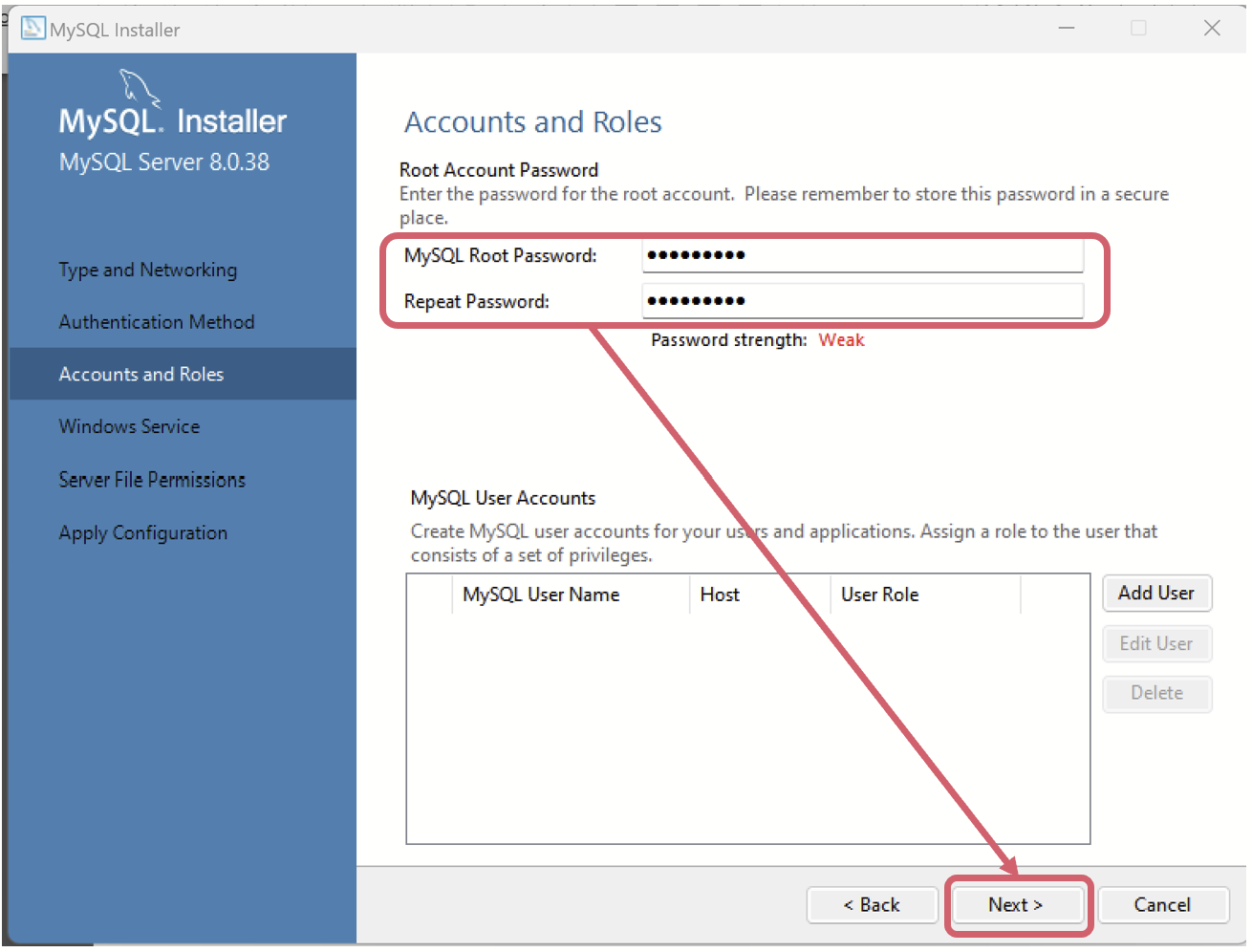Click the MySQL User Accounts label

[x=503, y=498]
